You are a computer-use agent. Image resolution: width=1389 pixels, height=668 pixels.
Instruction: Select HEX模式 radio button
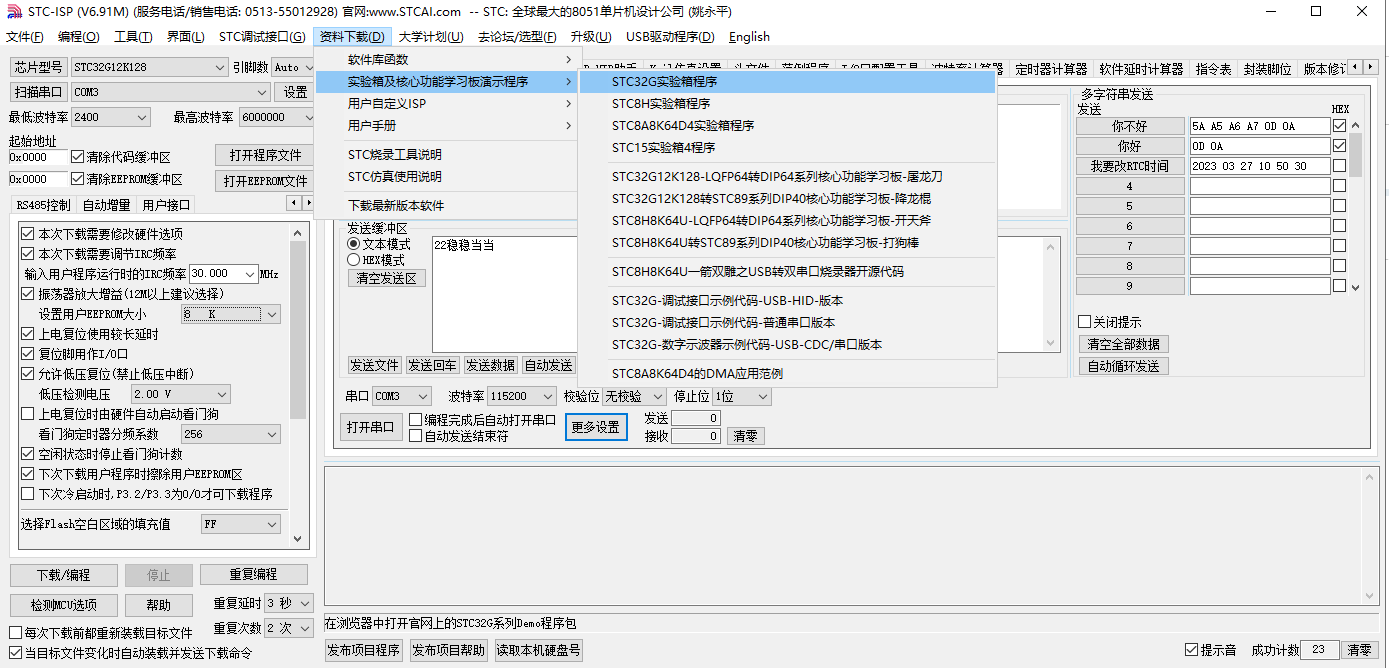pyautogui.click(x=353, y=259)
